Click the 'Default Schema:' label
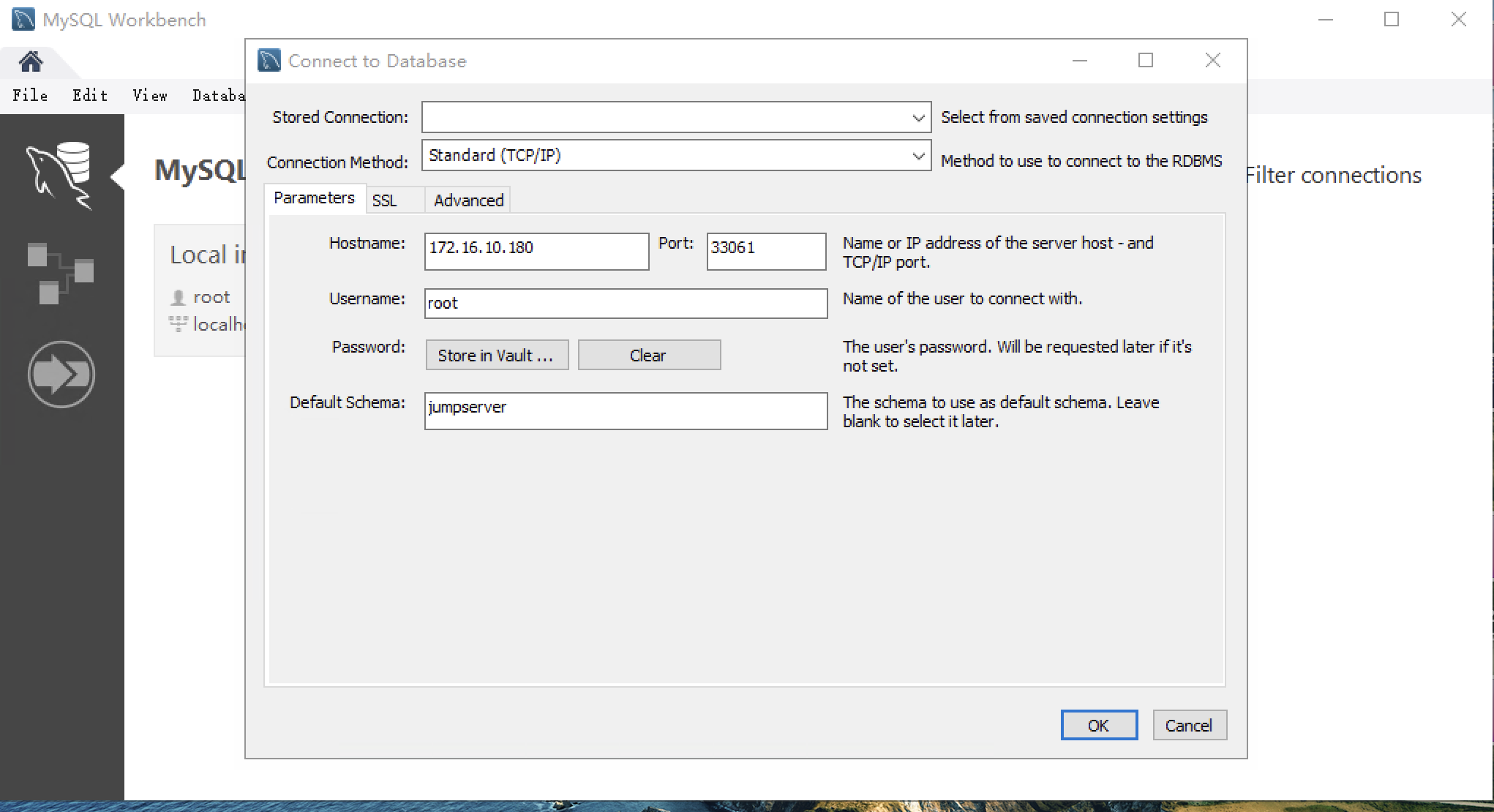Viewport: 1494px width, 812px height. pos(348,402)
